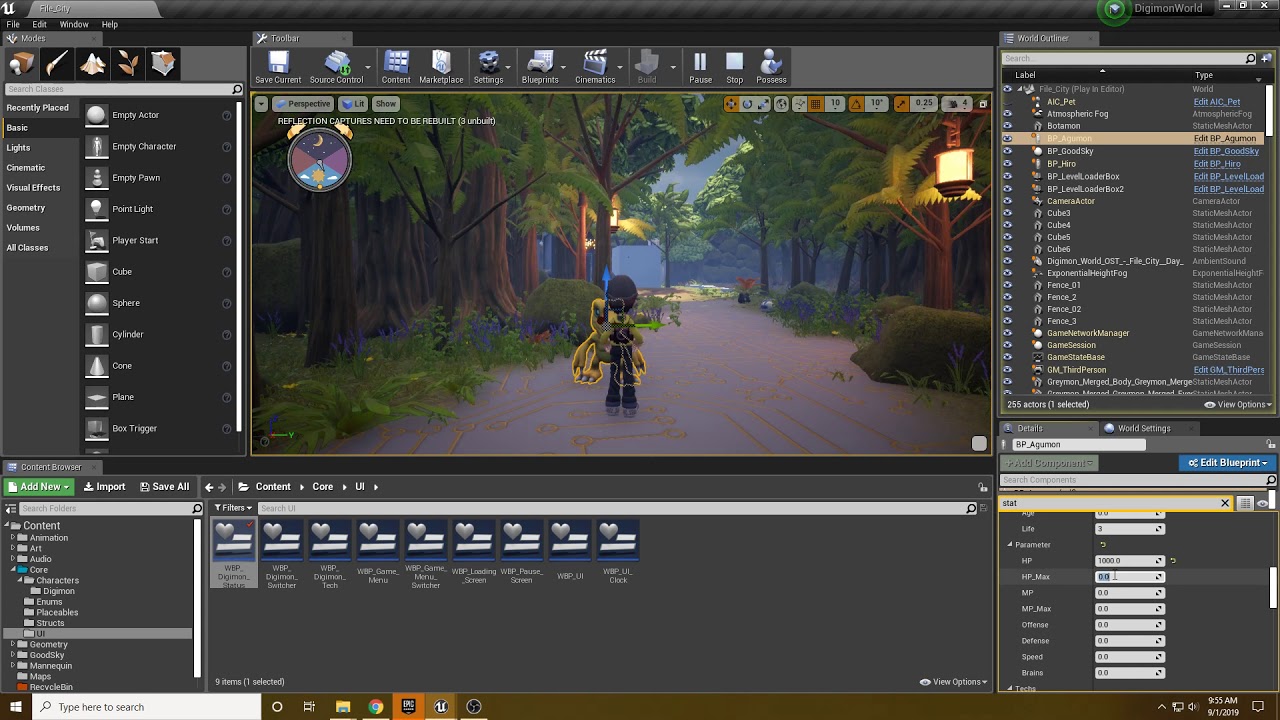This screenshot has height=720, width=1280.
Task: Collapse the Parameter category
Action: tap(1010, 545)
